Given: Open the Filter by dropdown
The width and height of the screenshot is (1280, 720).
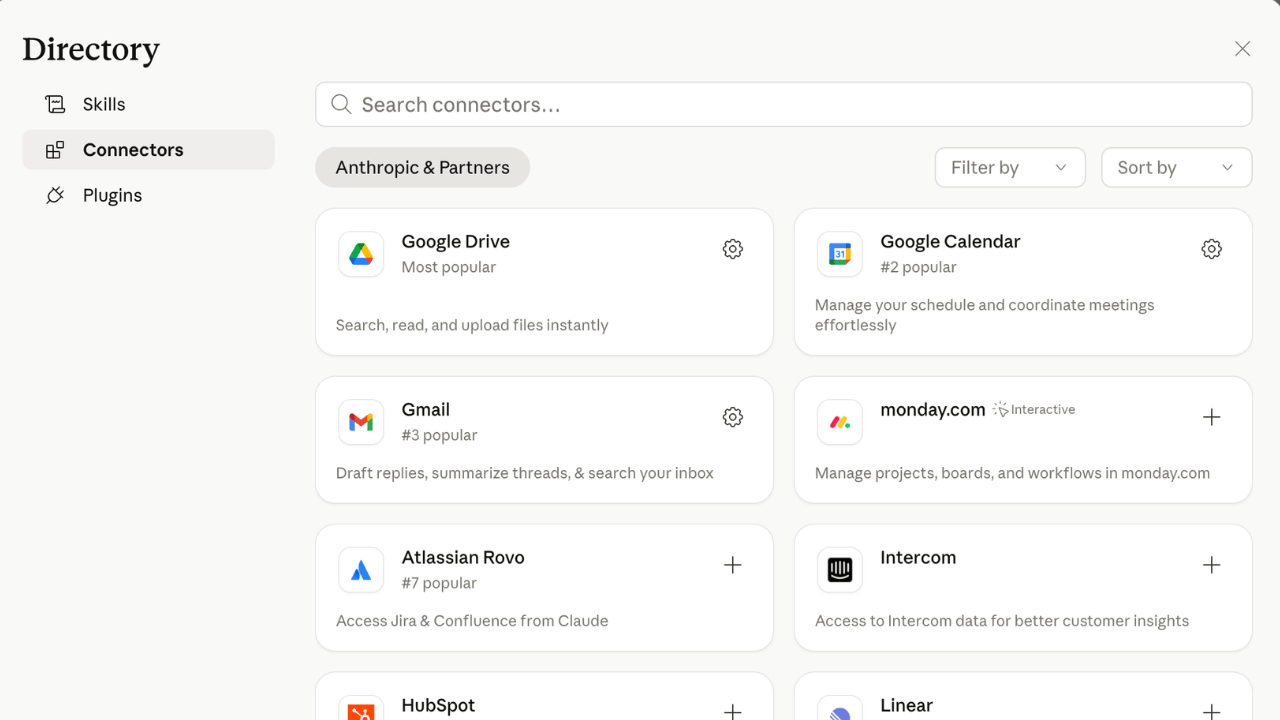Looking at the screenshot, I should (x=1010, y=167).
